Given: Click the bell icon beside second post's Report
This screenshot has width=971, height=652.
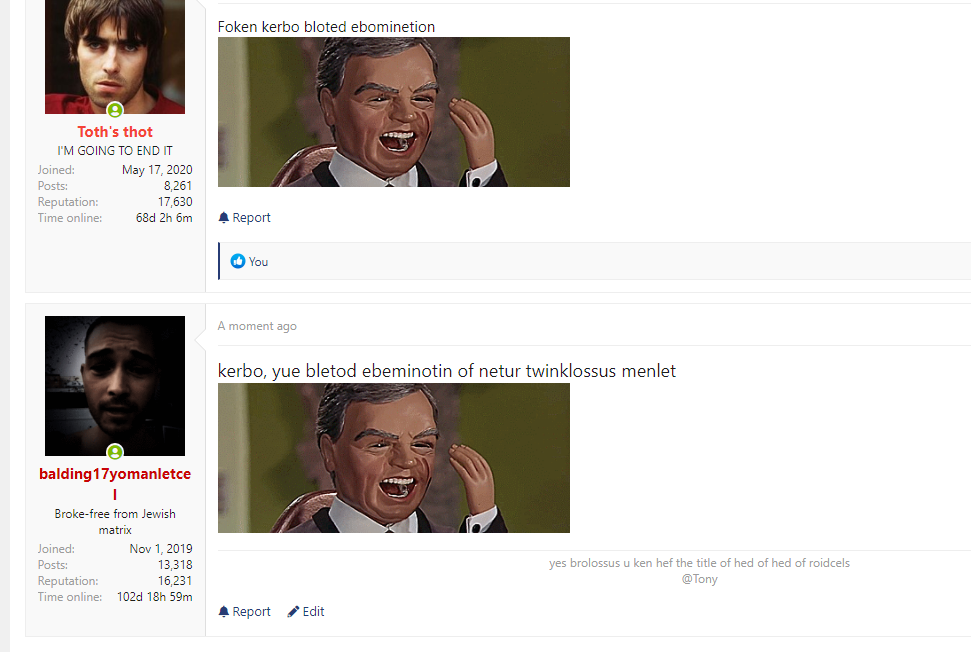Looking at the screenshot, I should [x=224, y=612].
